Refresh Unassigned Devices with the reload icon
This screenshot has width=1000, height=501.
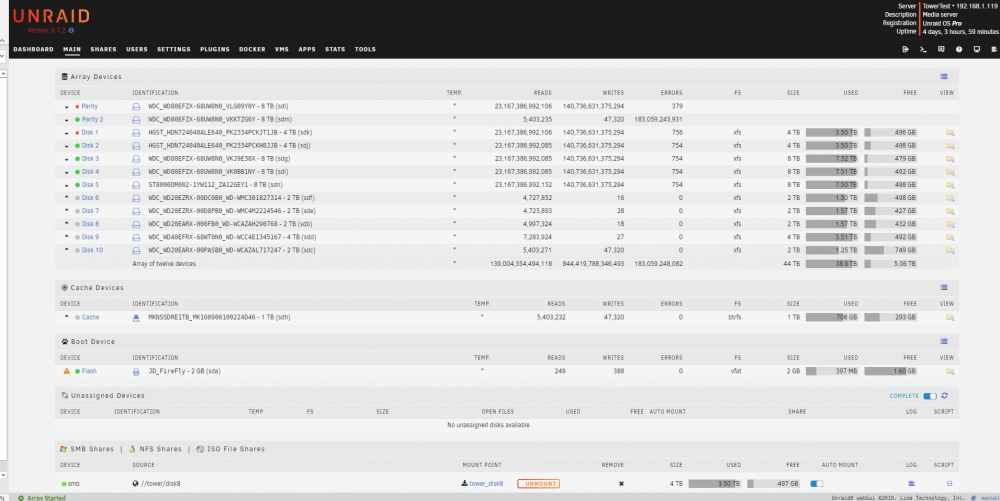[x=945, y=396]
